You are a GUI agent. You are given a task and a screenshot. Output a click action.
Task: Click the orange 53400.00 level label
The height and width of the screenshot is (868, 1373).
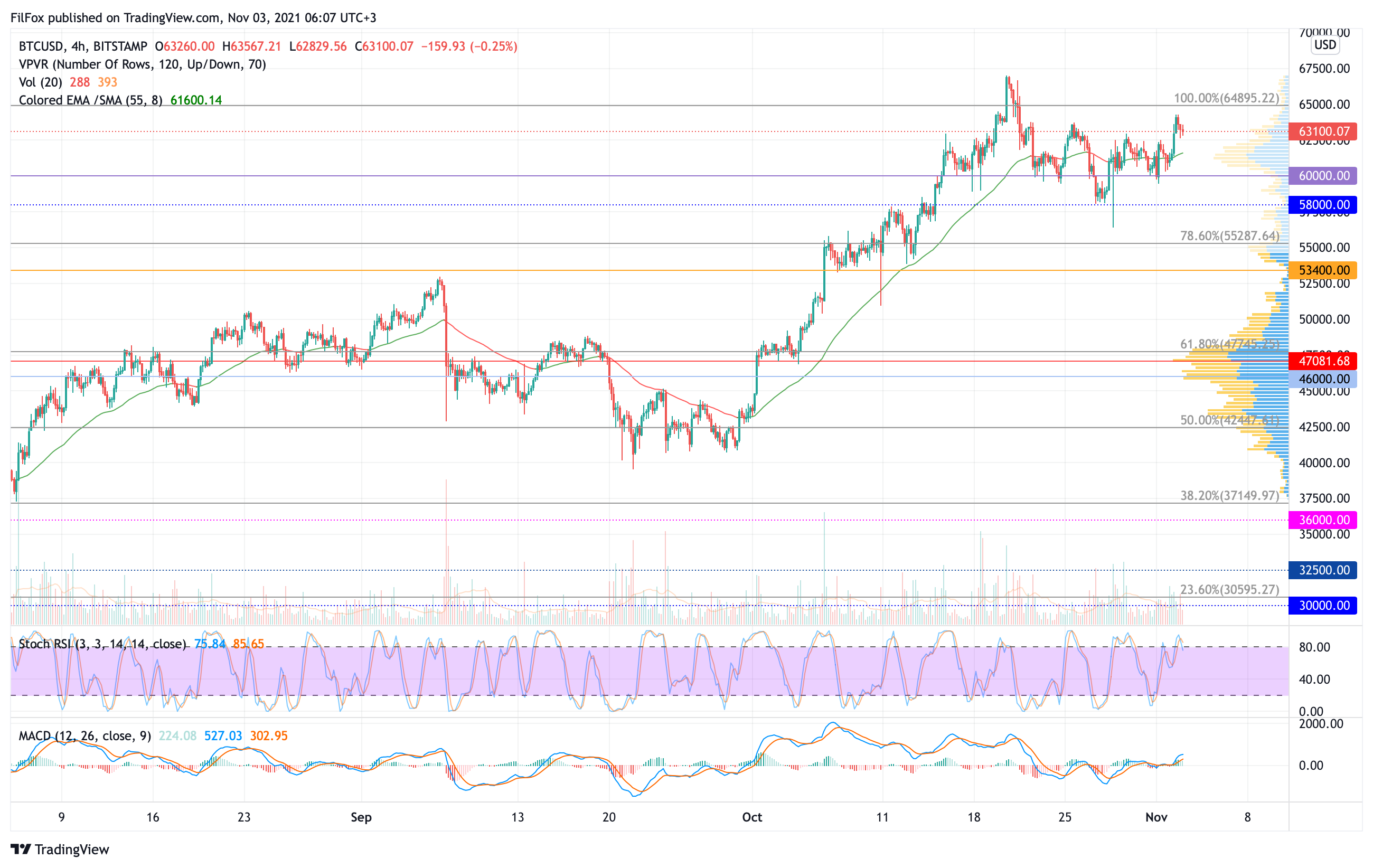point(1323,270)
